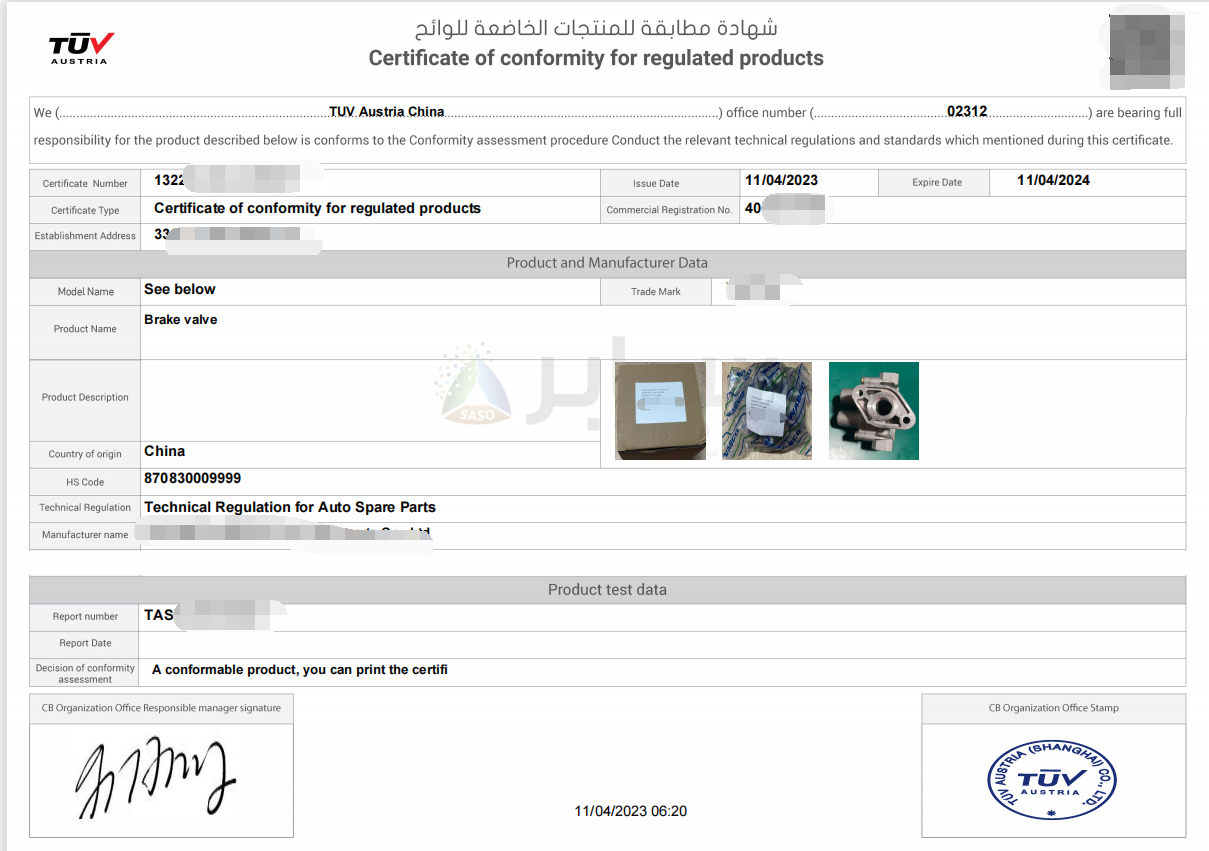1209x851 pixels.
Task: Click the 'Trade Mark' label
Action: [x=656, y=292]
